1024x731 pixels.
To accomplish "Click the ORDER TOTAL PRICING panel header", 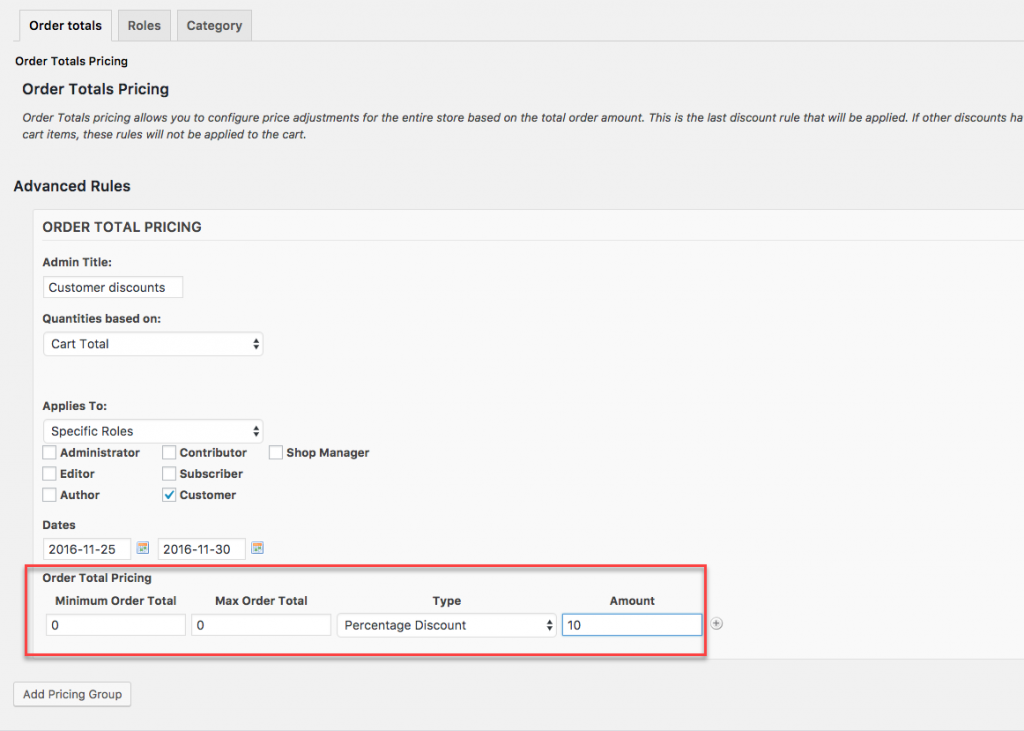I will coord(122,227).
